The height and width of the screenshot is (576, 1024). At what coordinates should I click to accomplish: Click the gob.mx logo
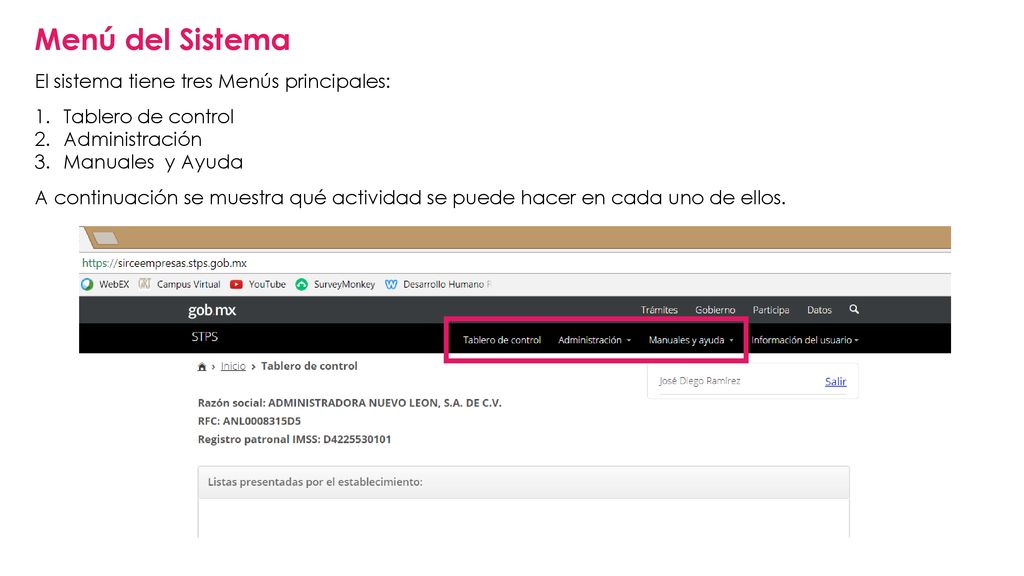coord(212,310)
